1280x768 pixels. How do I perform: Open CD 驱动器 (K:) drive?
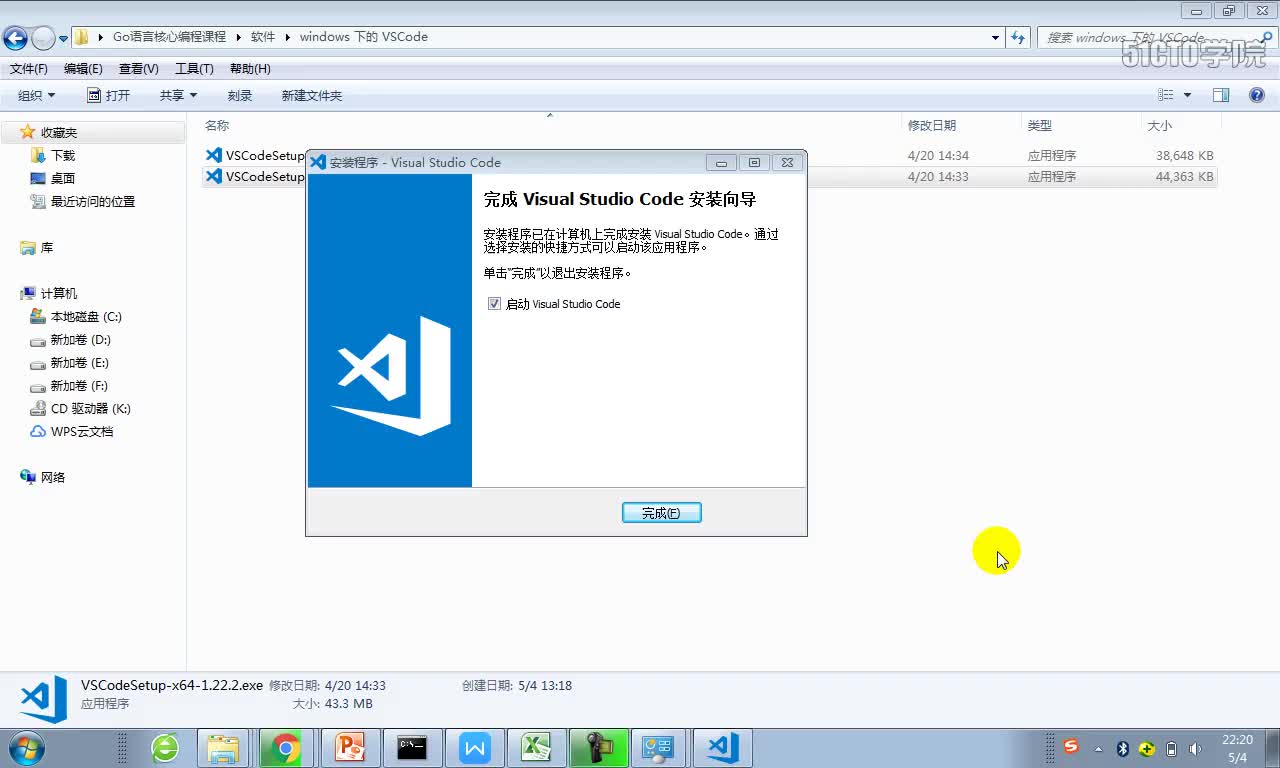click(x=91, y=408)
